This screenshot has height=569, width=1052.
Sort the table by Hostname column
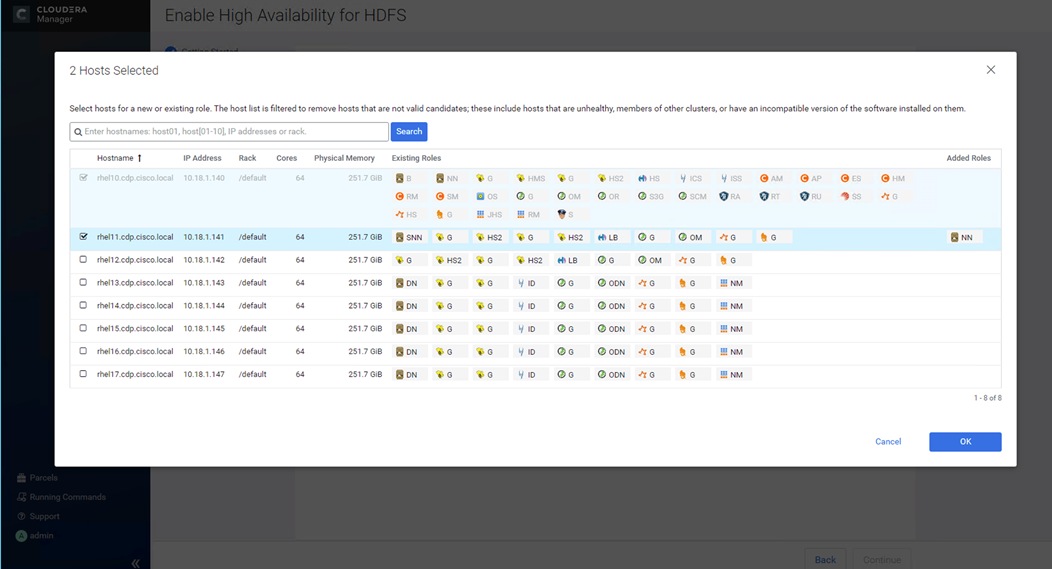click(119, 158)
